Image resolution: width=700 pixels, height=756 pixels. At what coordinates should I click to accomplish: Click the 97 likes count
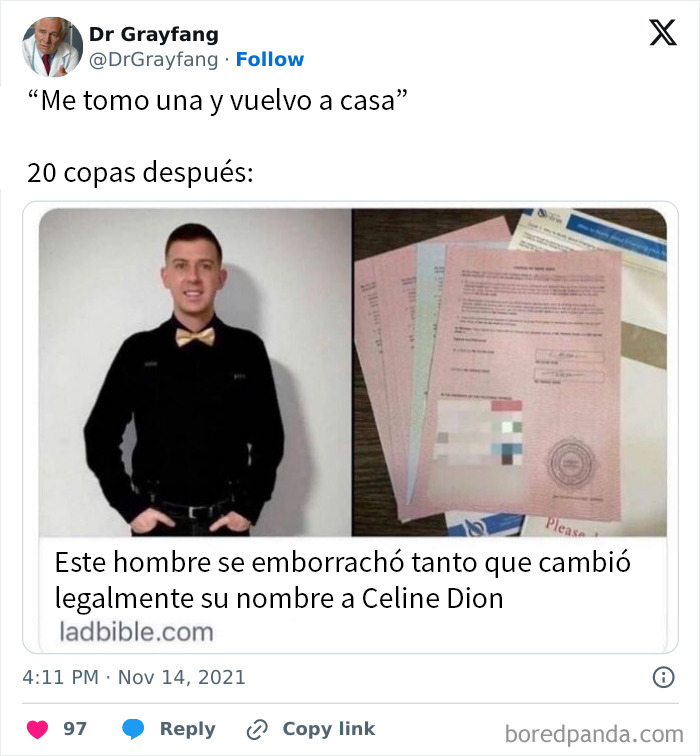click(75, 729)
